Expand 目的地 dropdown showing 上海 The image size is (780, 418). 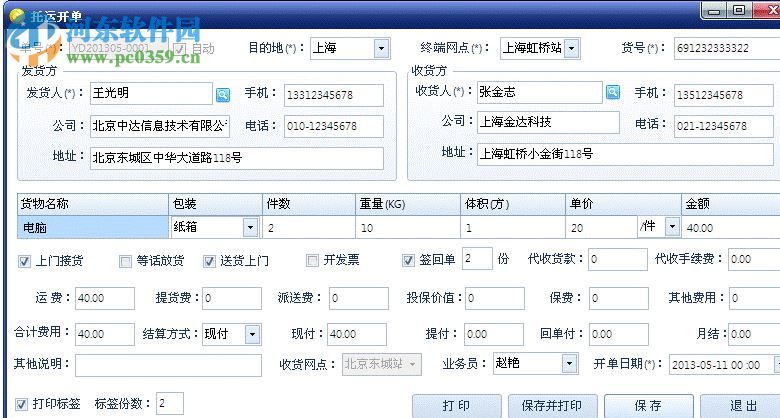coord(381,49)
